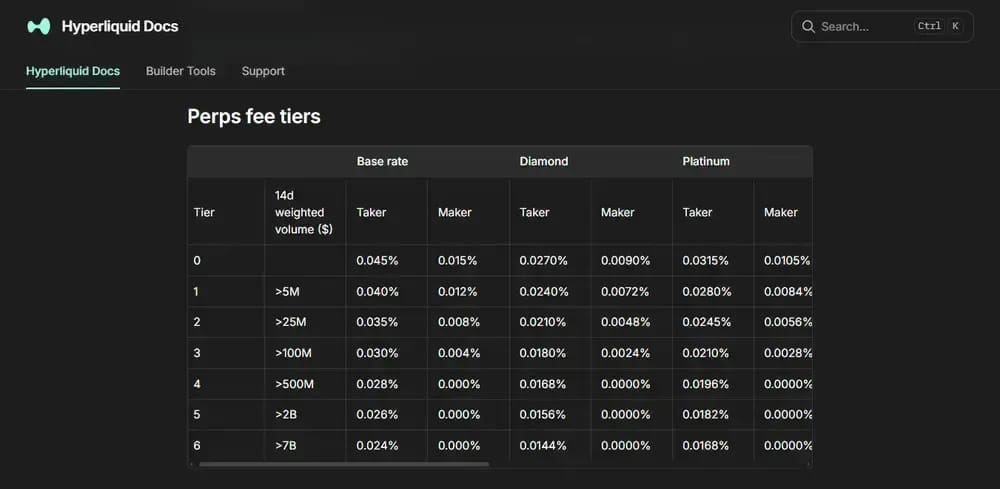1000x489 pixels.
Task: Open the Support tab
Action: [263, 71]
